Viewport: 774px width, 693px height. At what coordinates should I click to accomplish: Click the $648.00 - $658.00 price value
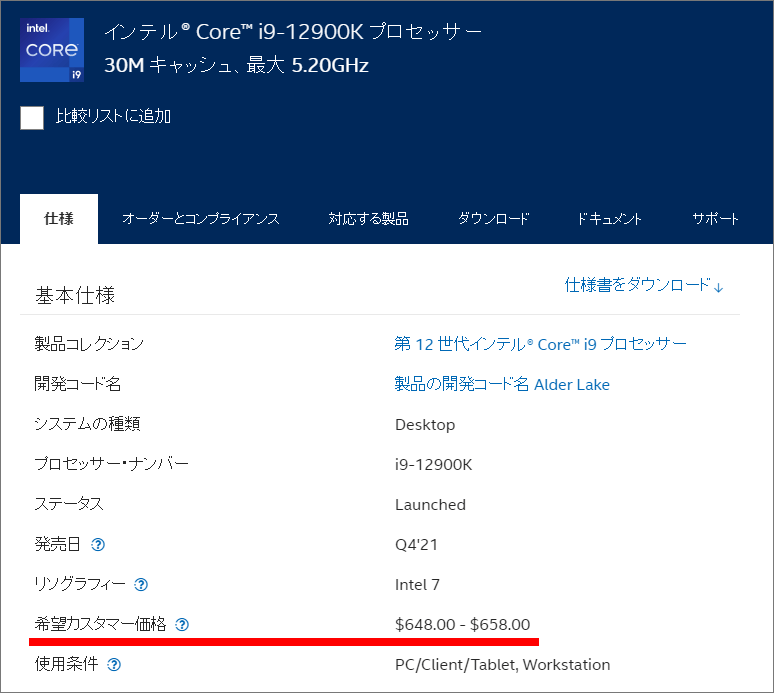click(463, 624)
